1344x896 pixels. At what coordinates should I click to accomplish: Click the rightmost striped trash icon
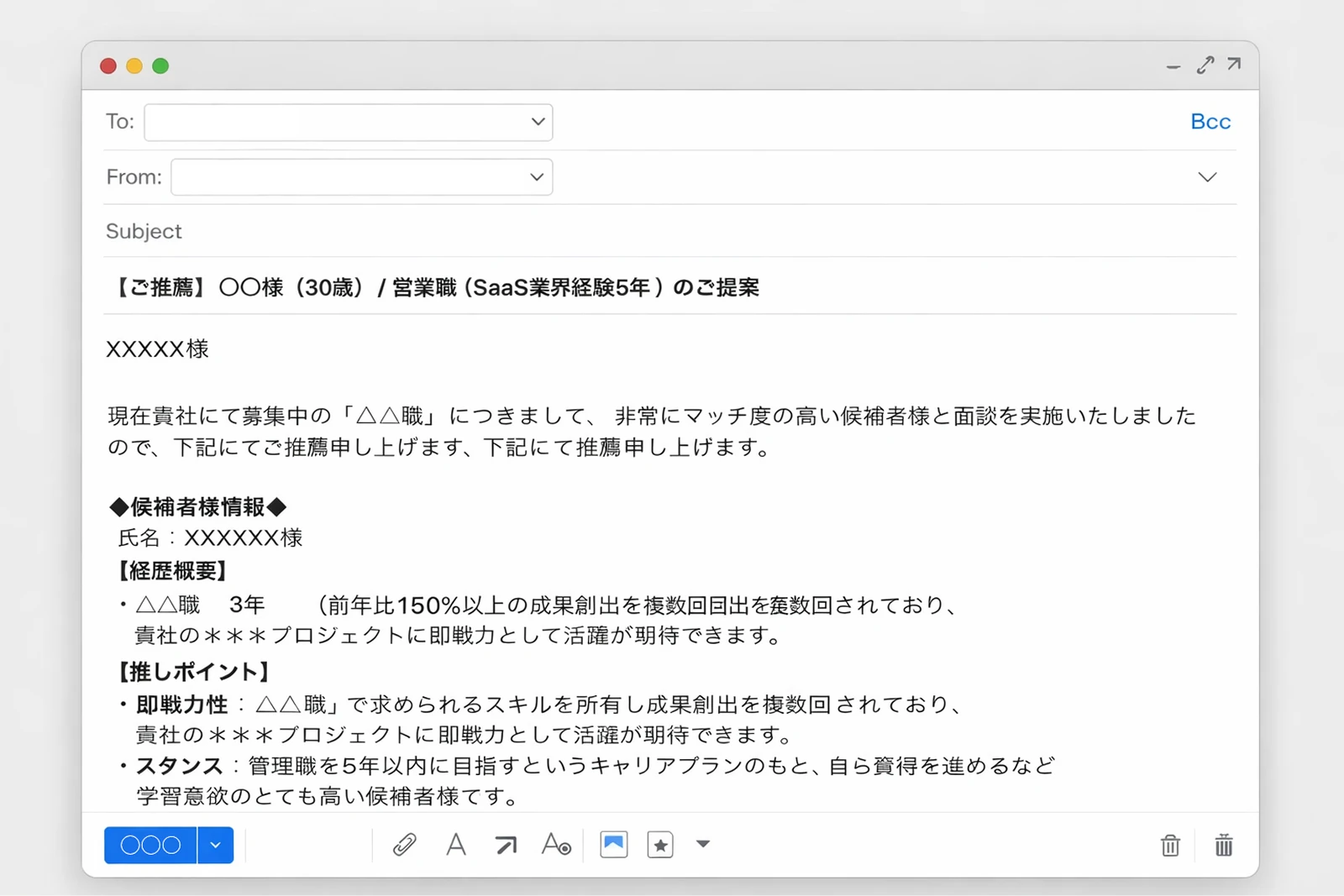point(1224,845)
